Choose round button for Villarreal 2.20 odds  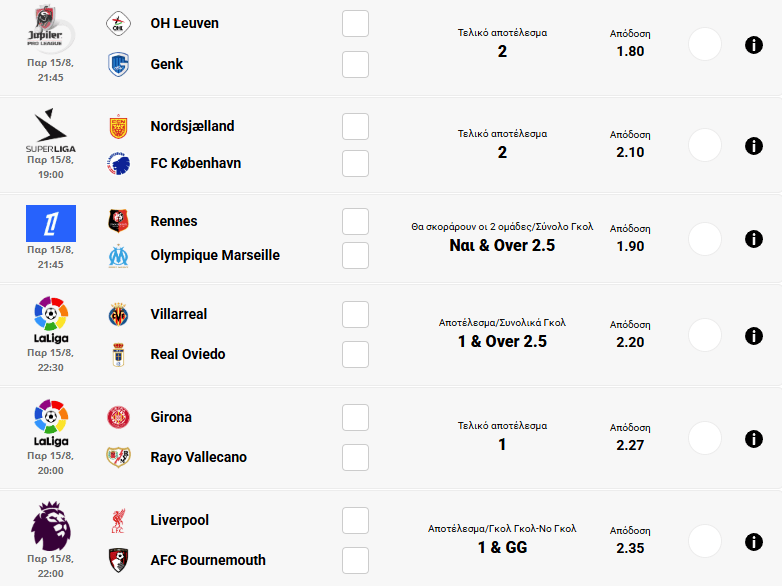[x=705, y=335]
